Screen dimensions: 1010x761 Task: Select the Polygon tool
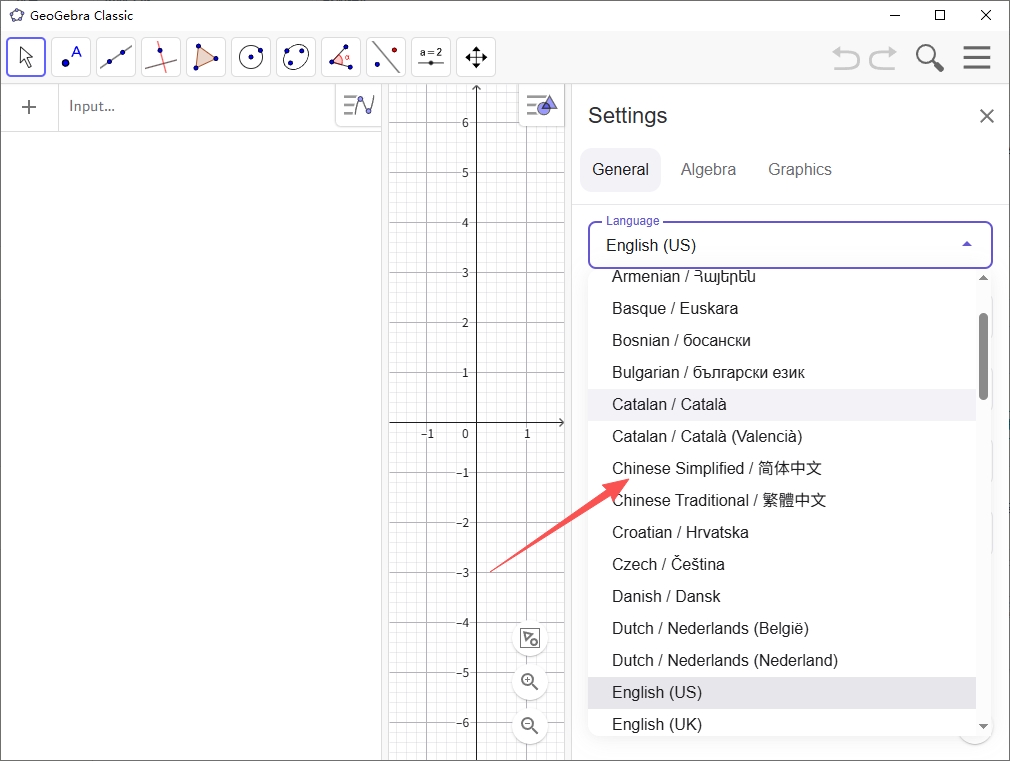pyautogui.click(x=206, y=57)
